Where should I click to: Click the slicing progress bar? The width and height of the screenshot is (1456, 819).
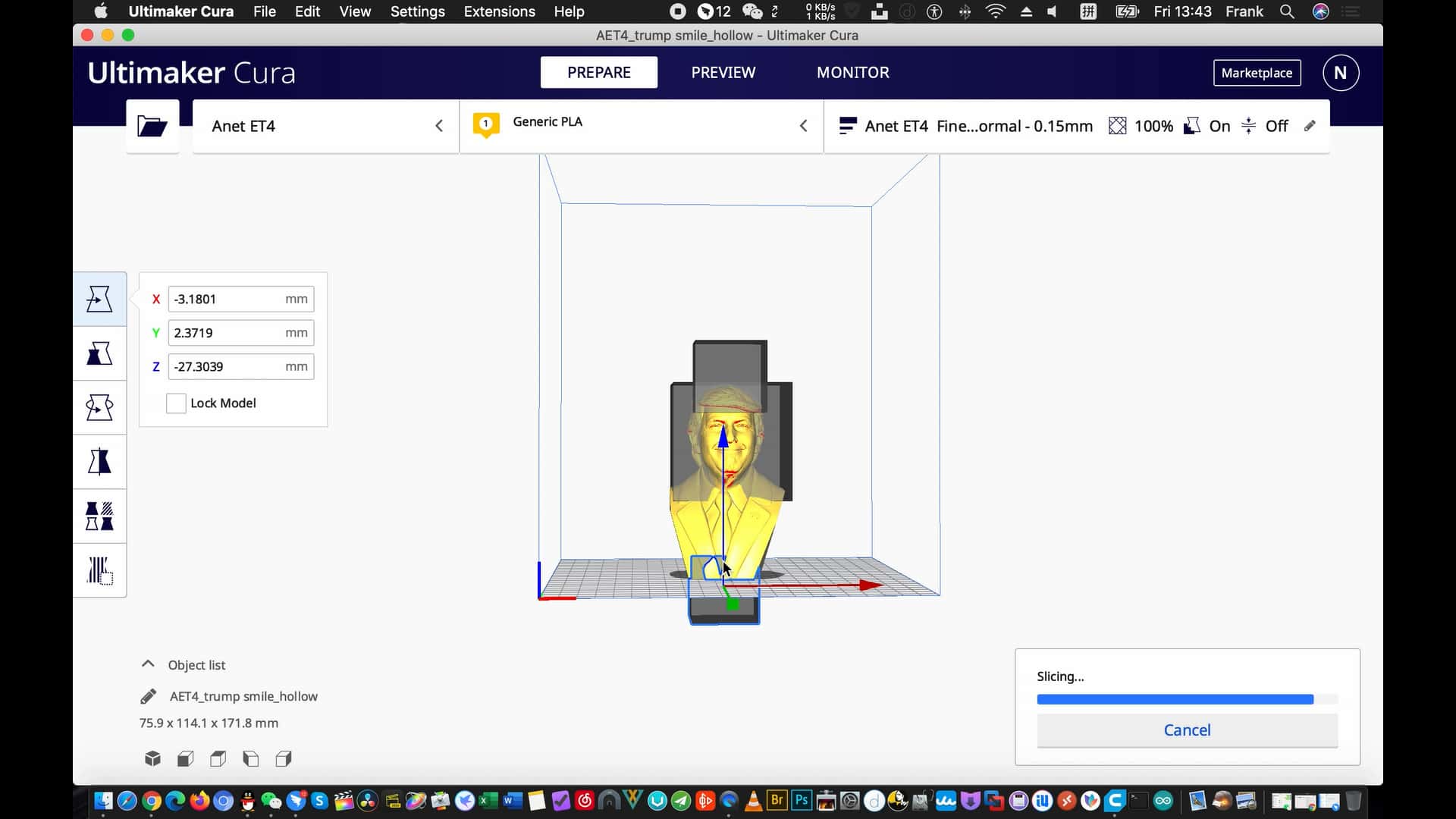tap(1187, 699)
